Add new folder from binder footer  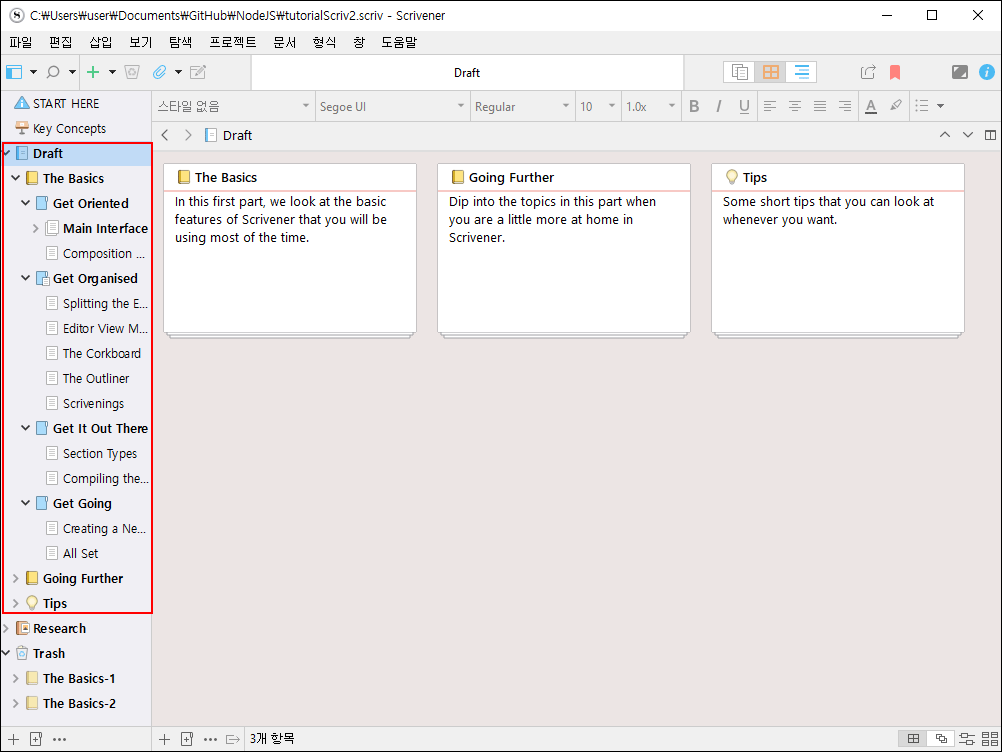pyautogui.click(x=36, y=739)
